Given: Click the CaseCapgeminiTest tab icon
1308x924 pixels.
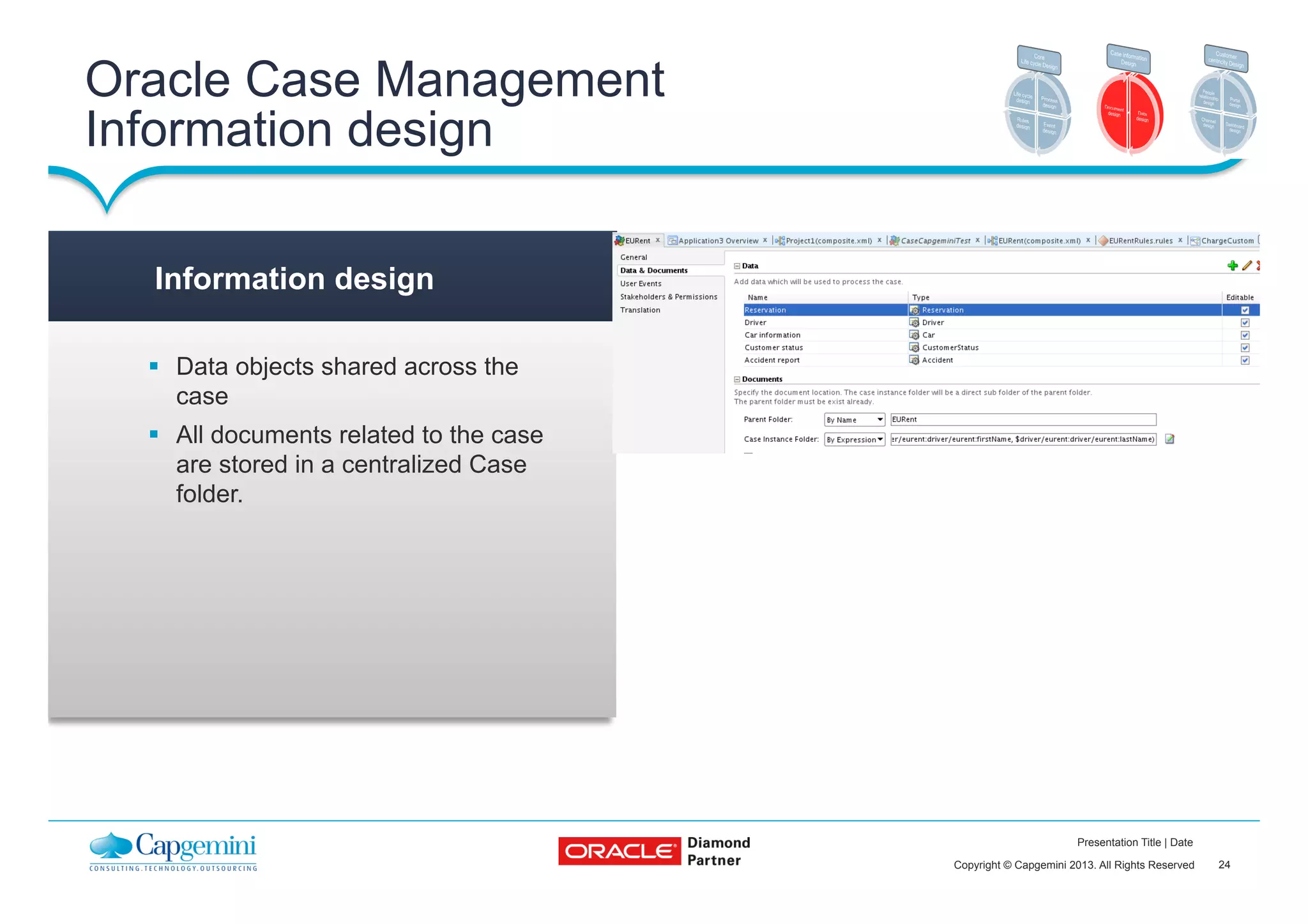Looking at the screenshot, I should (x=895, y=241).
